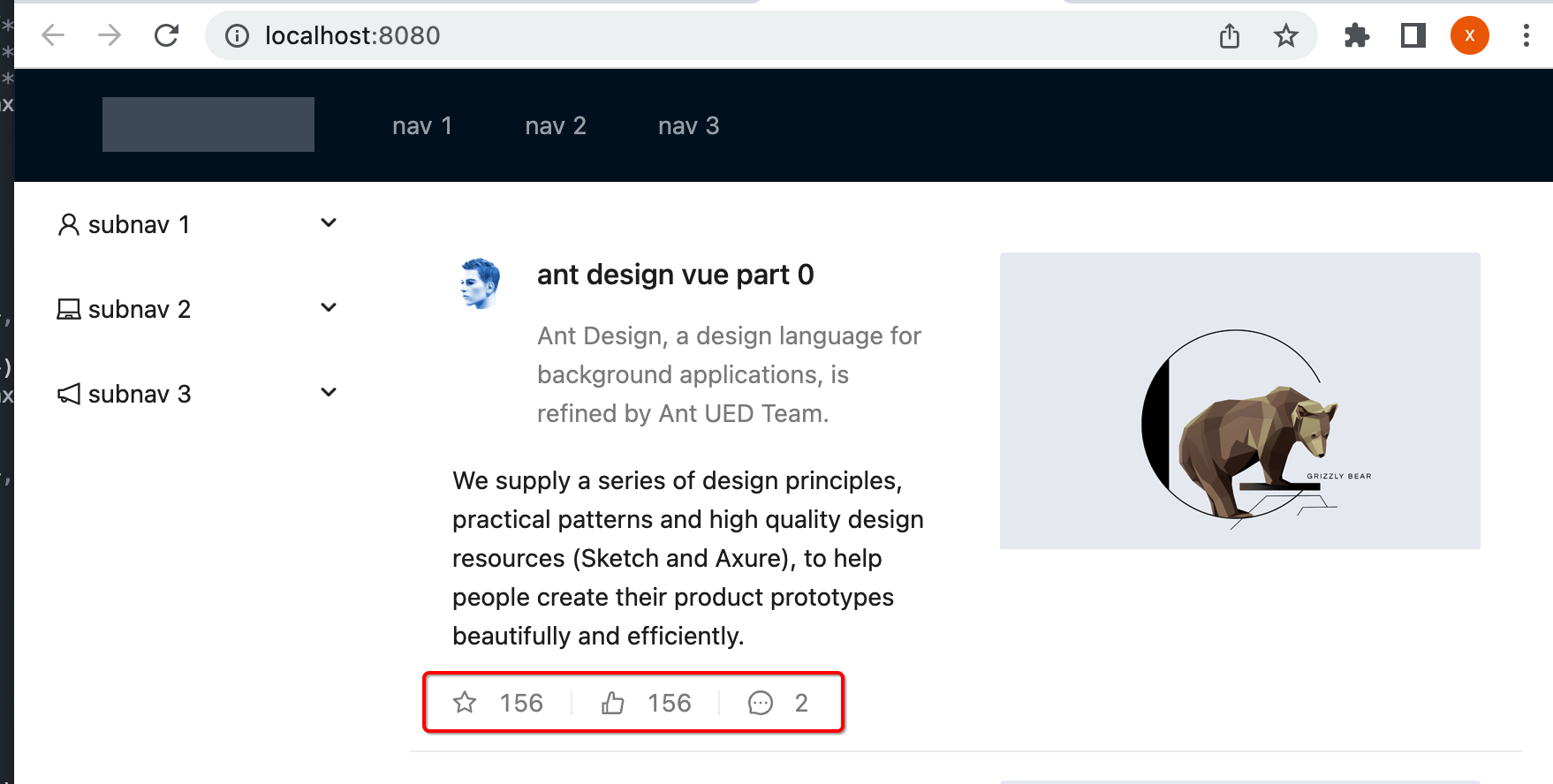Click the 'Ant Design, a design language' description
The width and height of the screenshot is (1553, 784).
[x=730, y=374]
